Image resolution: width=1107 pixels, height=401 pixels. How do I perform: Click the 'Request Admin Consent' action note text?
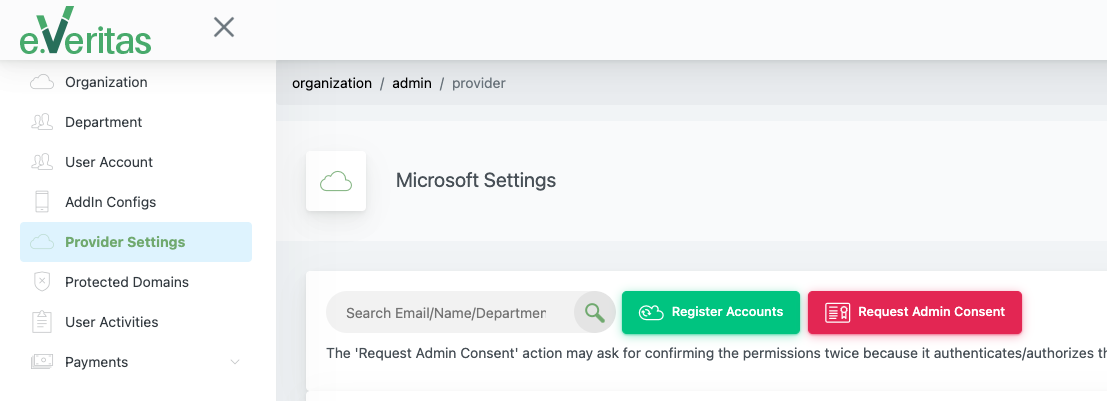(717, 352)
